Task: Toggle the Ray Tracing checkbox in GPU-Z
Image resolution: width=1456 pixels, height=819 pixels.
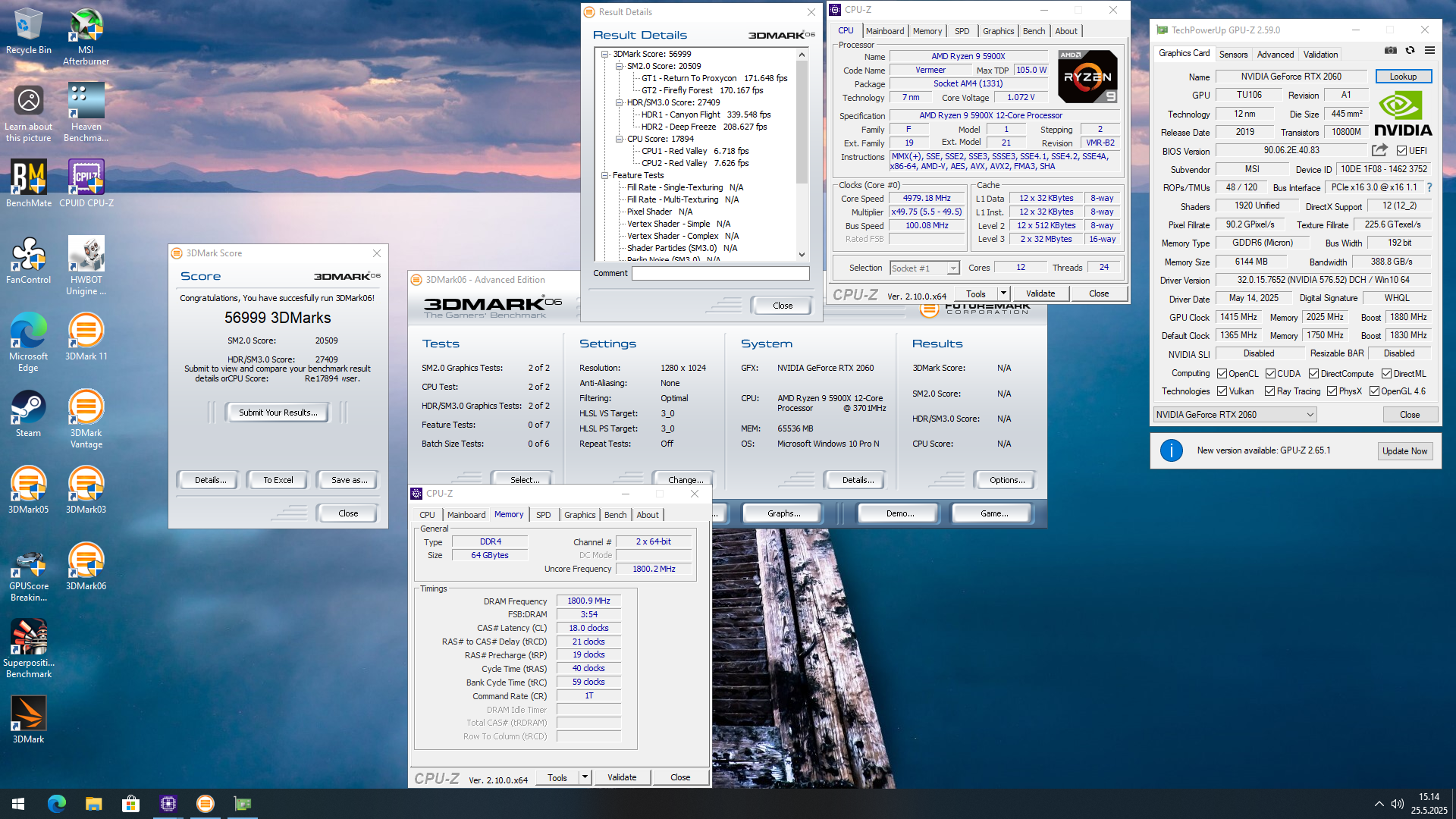Action: click(1269, 391)
